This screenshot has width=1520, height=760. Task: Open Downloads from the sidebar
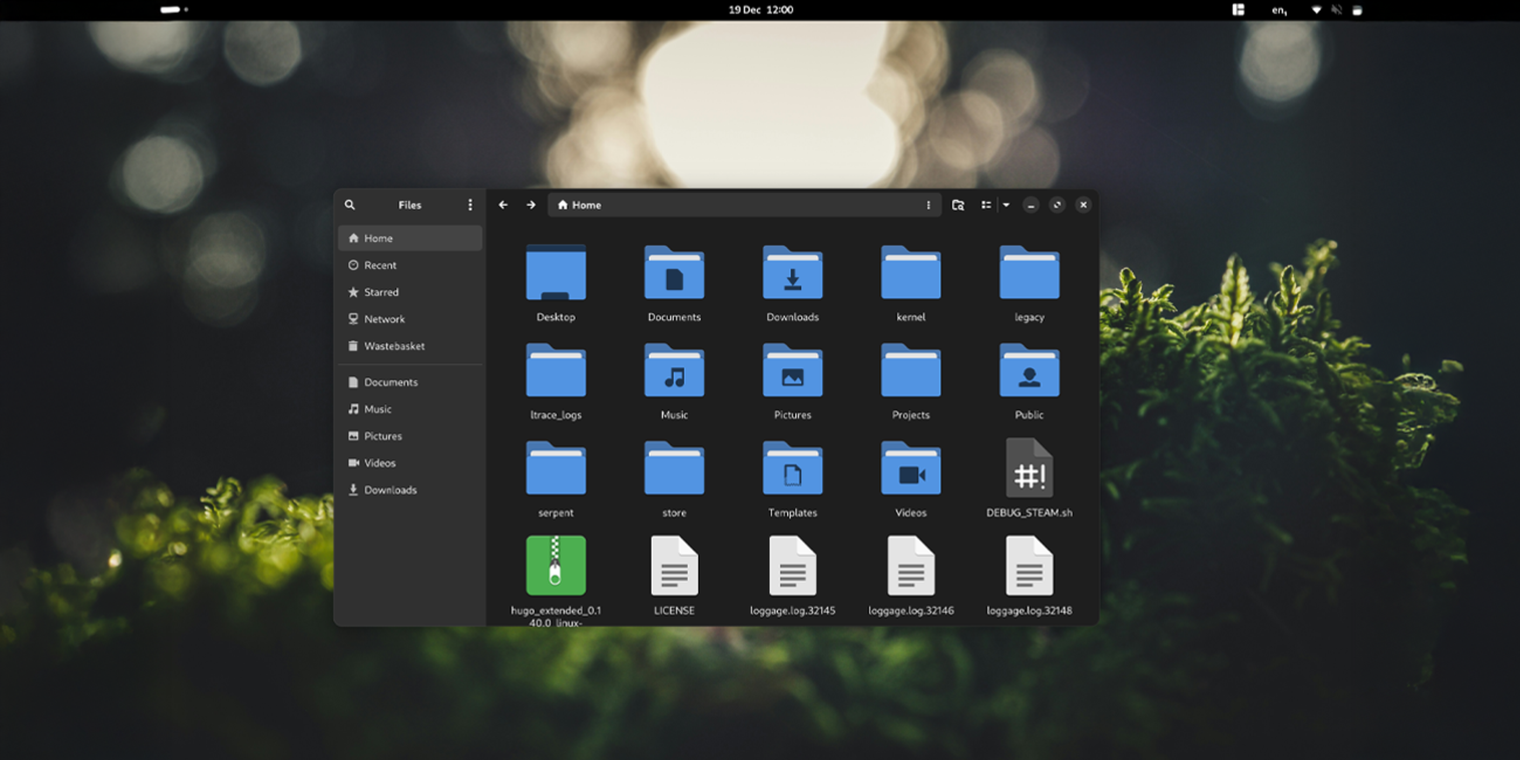(x=392, y=490)
